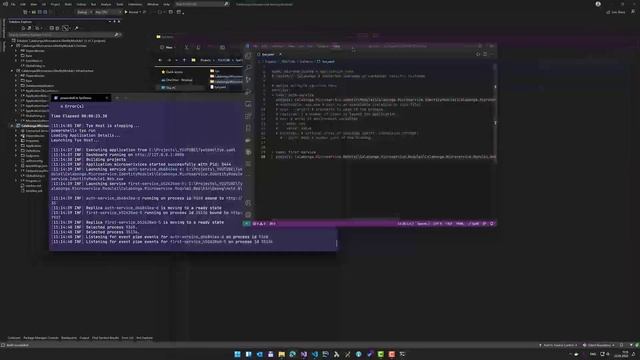Image resolution: width=640 pixels, height=360 pixels.
Task: Switch to the Output tab at the bottom
Action: (x=84, y=338)
